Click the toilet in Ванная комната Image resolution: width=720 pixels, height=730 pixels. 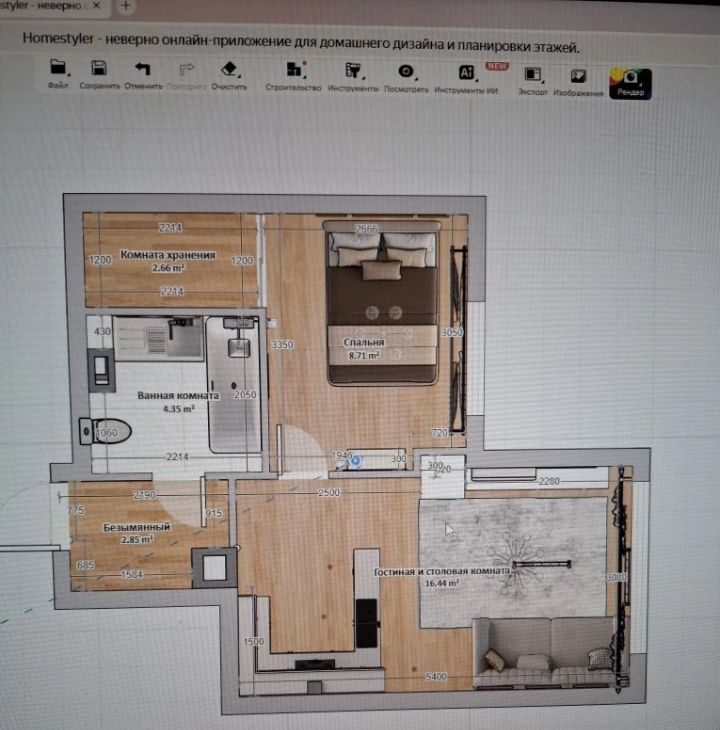point(97,431)
